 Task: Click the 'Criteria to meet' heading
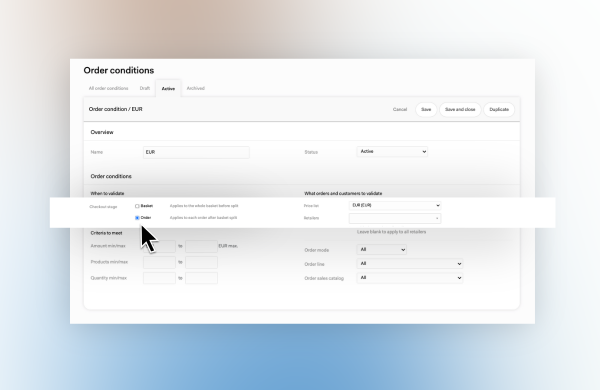(106, 233)
